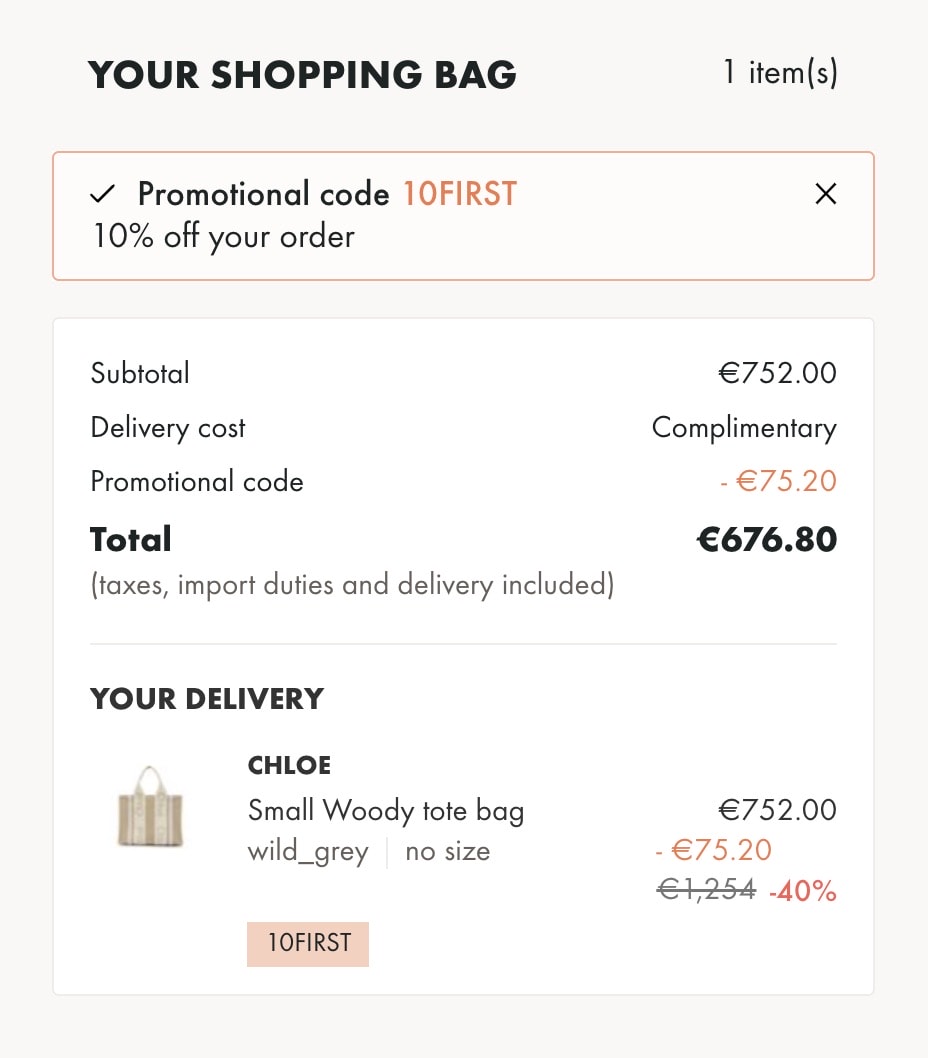Image resolution: width=928 pixels, height=1058 pixels.
Task: Click the Complimentary delivery cost value
Action: pos(743,428)
